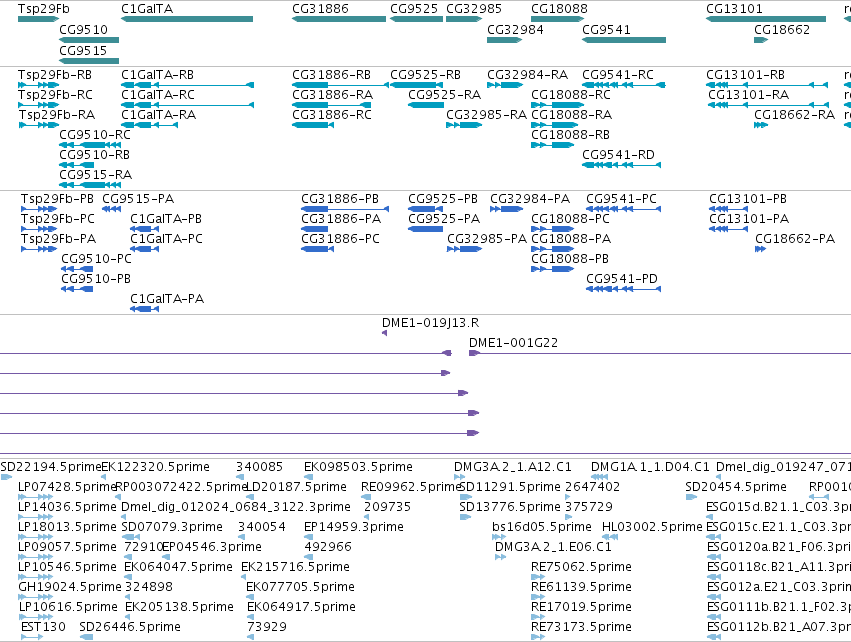The width and height of the screenshot is (851, 642).
Task: Select EST SD11291.5prime
Action: click(x=510, y=487)
